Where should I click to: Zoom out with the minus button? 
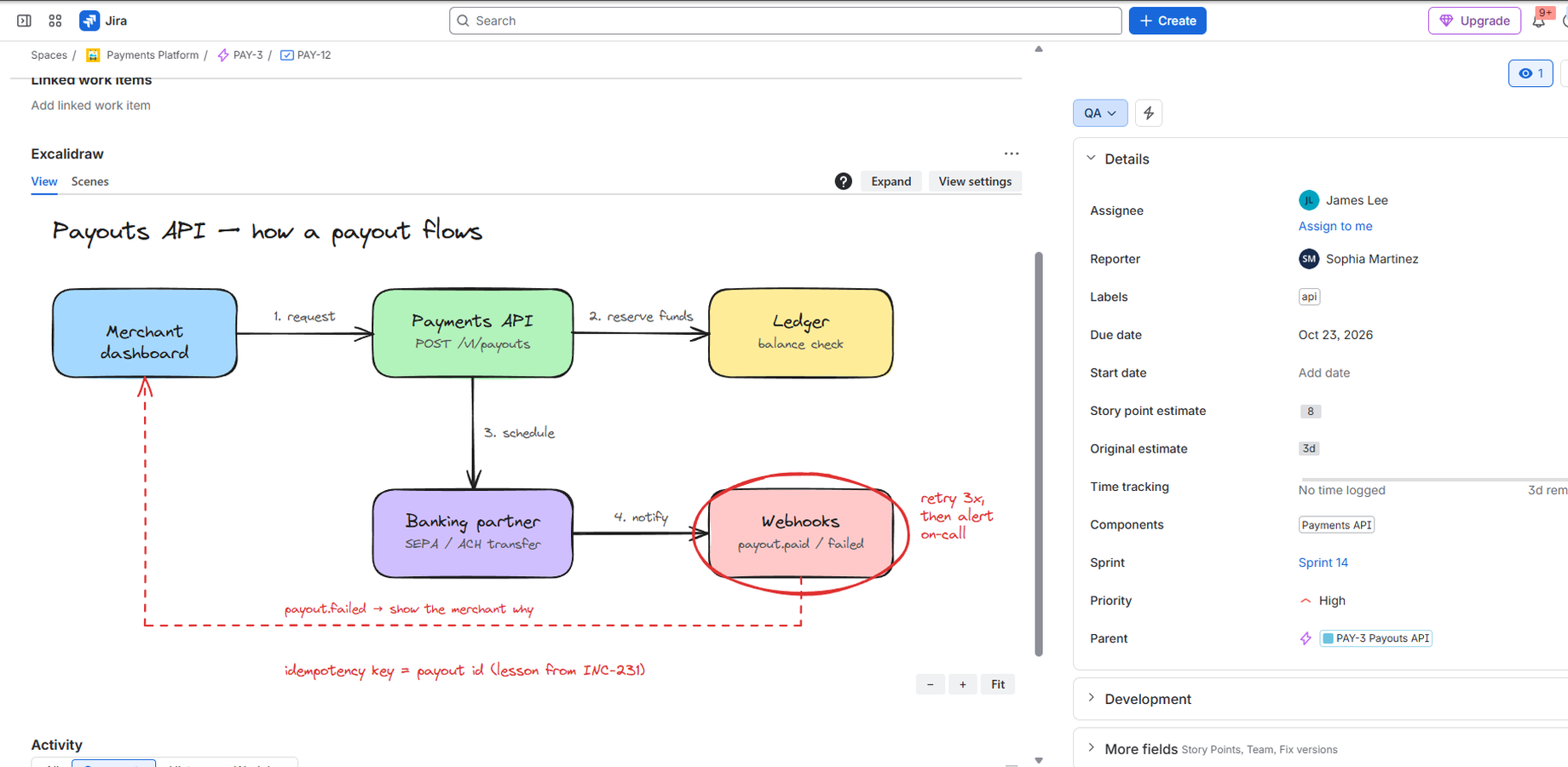coord(930,684)
